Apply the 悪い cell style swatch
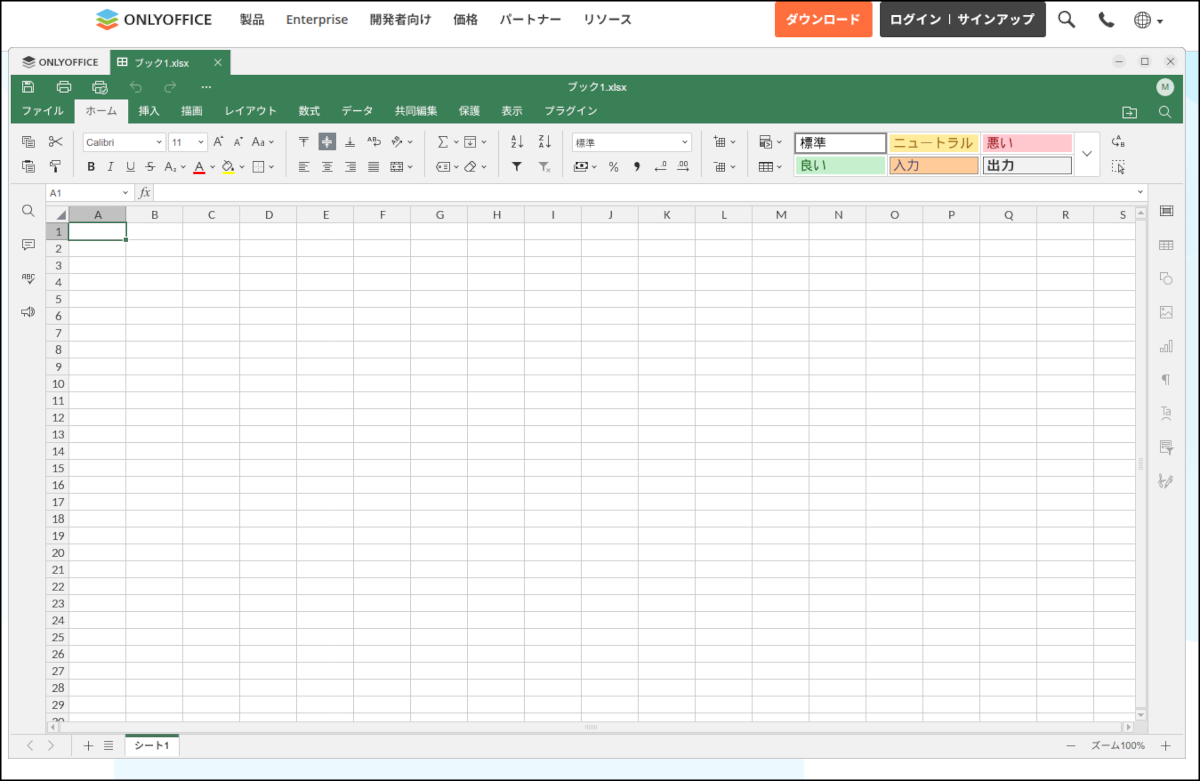This screenshot has height=781, width=1200. click(x=1027, y=143)
